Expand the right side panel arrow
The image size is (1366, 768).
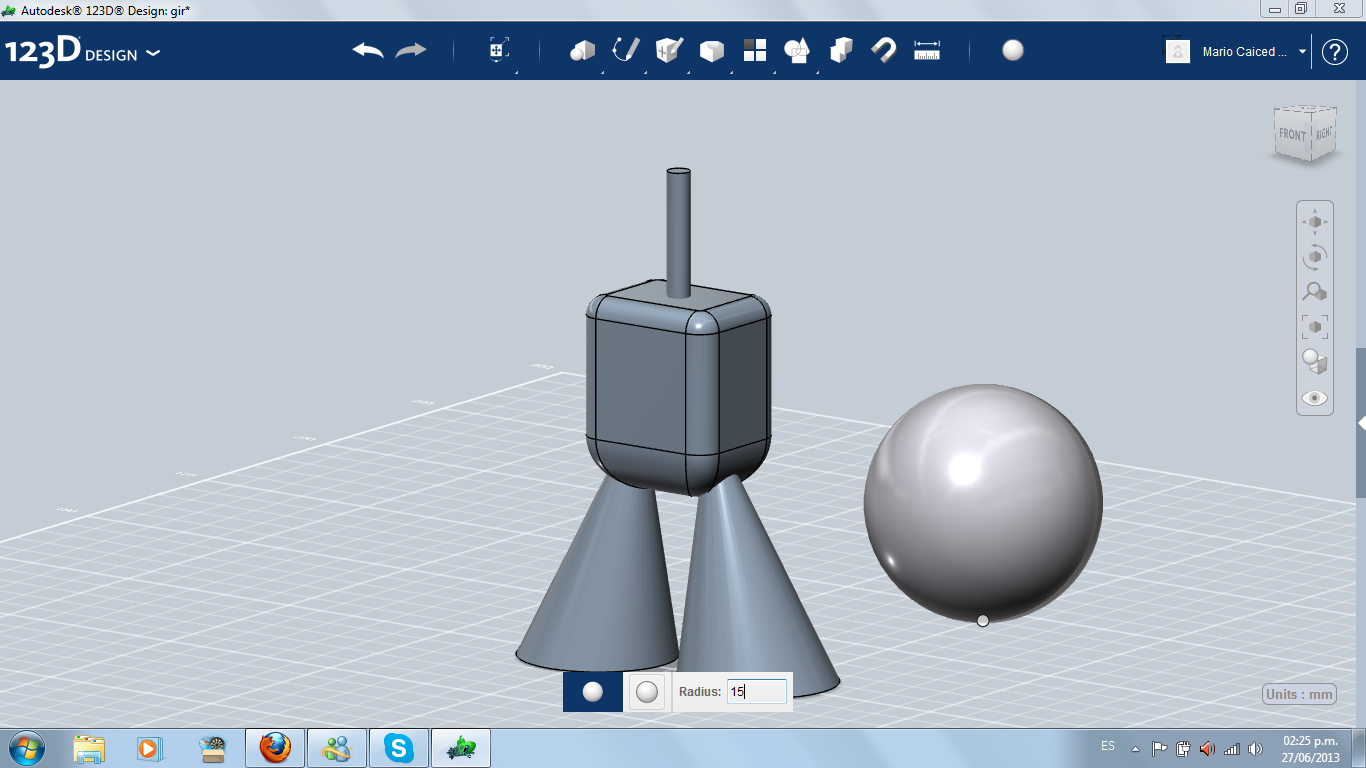click(1361, 423)
